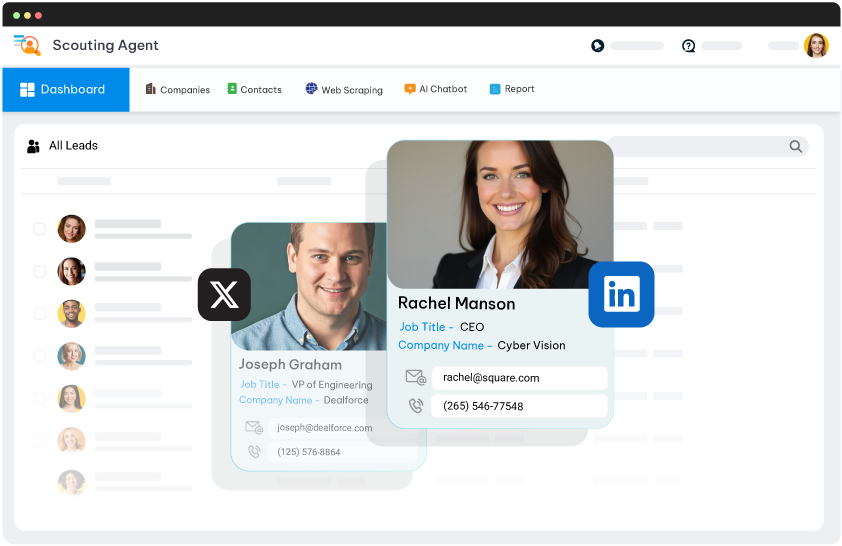This screenshot has width=842, height=546.
Task: Open the third lead's avatar with yellow background
Action: tap(71, 314)
